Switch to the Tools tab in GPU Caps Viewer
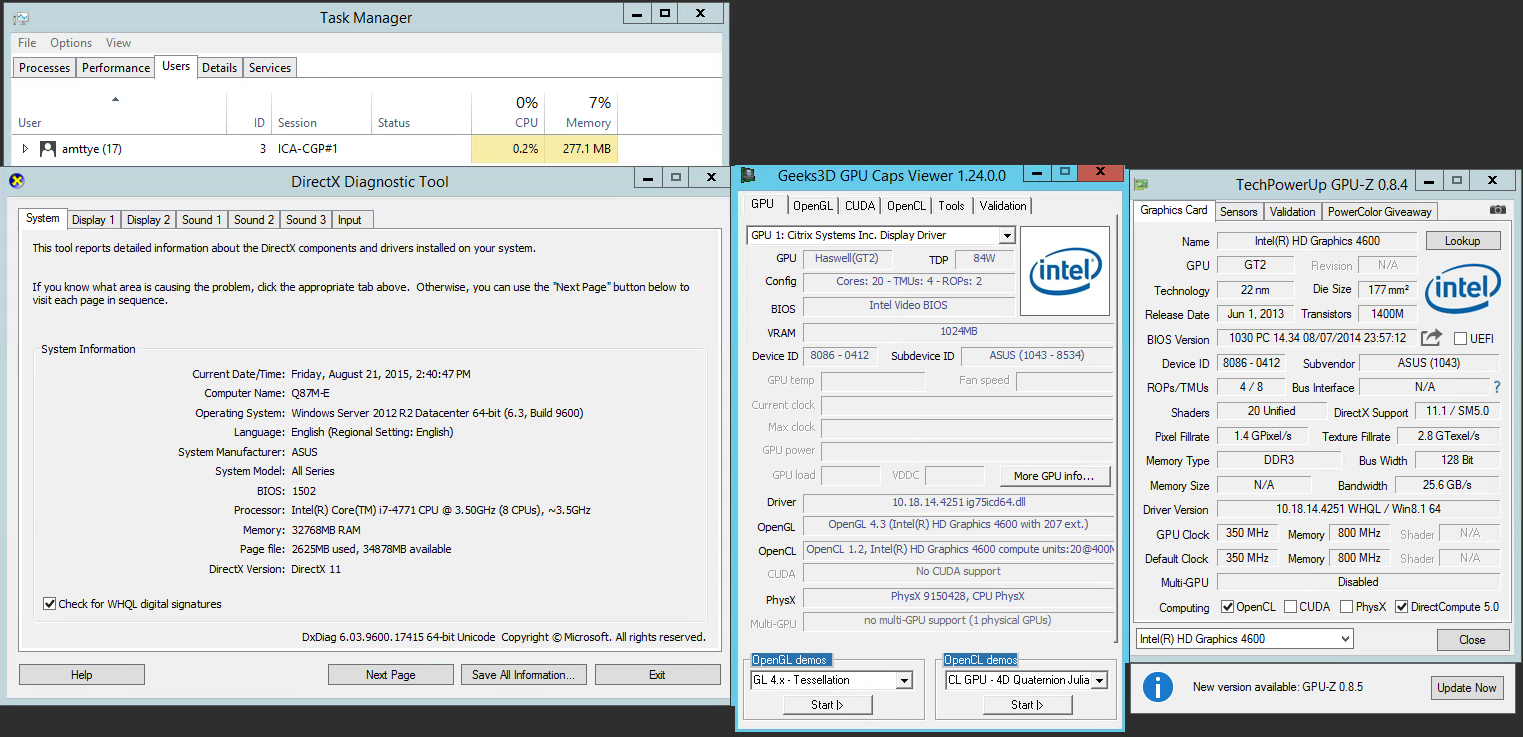1523x737 pixels. 952,206
